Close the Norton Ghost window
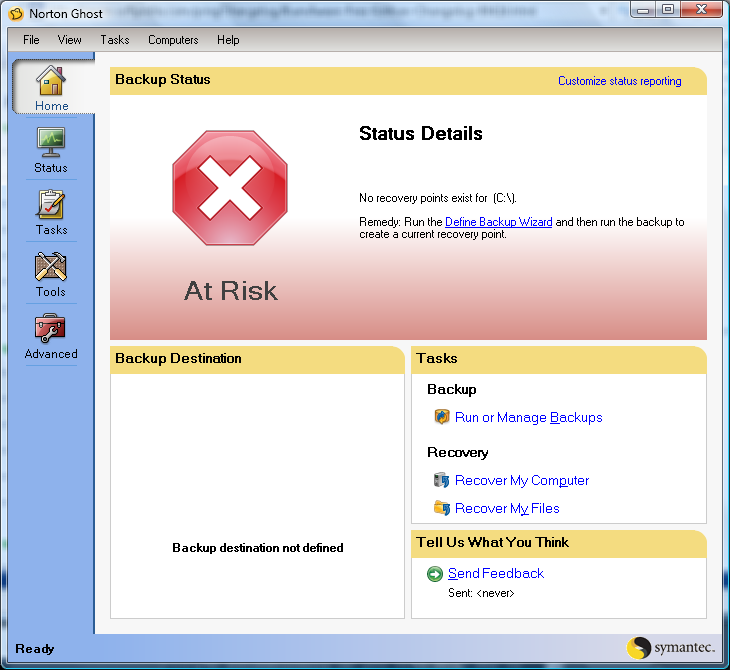730x670 pixels. point(702,10)
